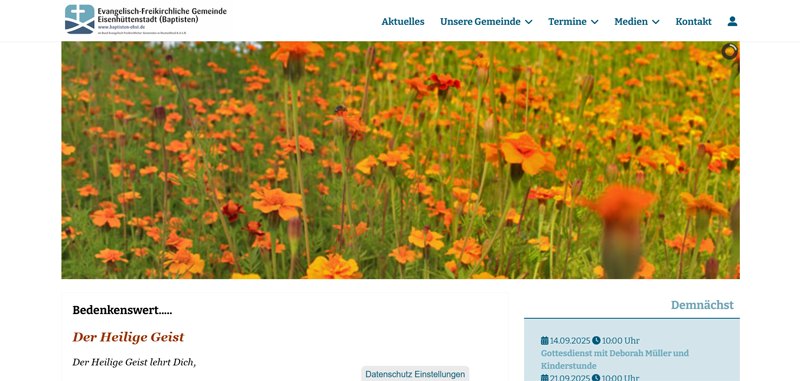Click the marigold flower banner image
The height and width of the screenshot is (381, 800).
401,160
